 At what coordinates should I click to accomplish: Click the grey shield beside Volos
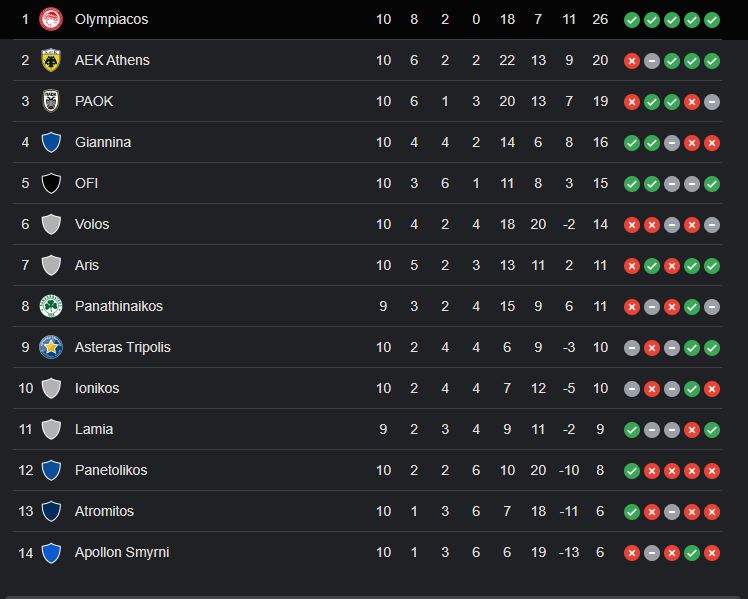click(x=51, y=224)
